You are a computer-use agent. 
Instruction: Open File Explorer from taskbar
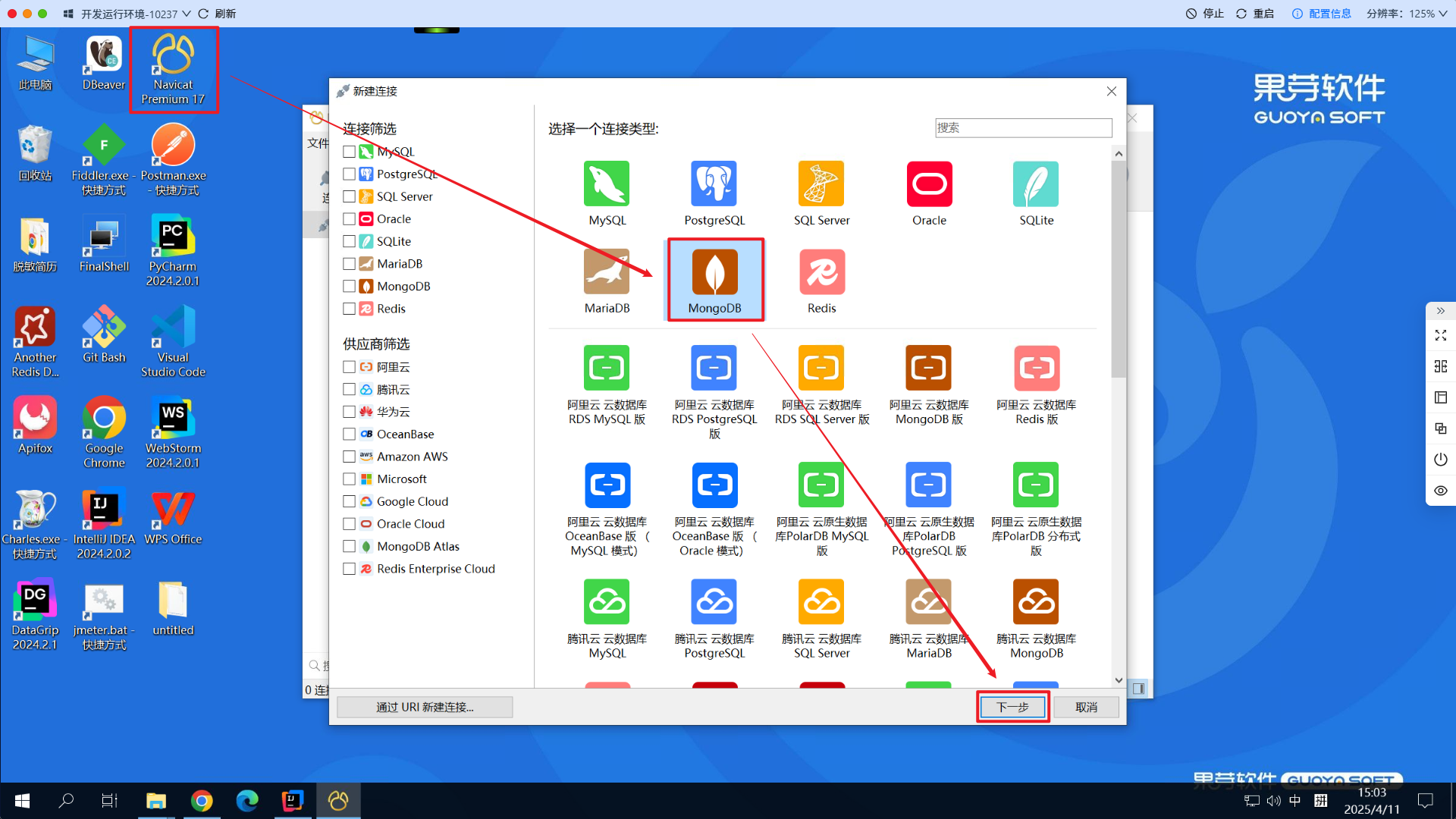coord(156,800)
